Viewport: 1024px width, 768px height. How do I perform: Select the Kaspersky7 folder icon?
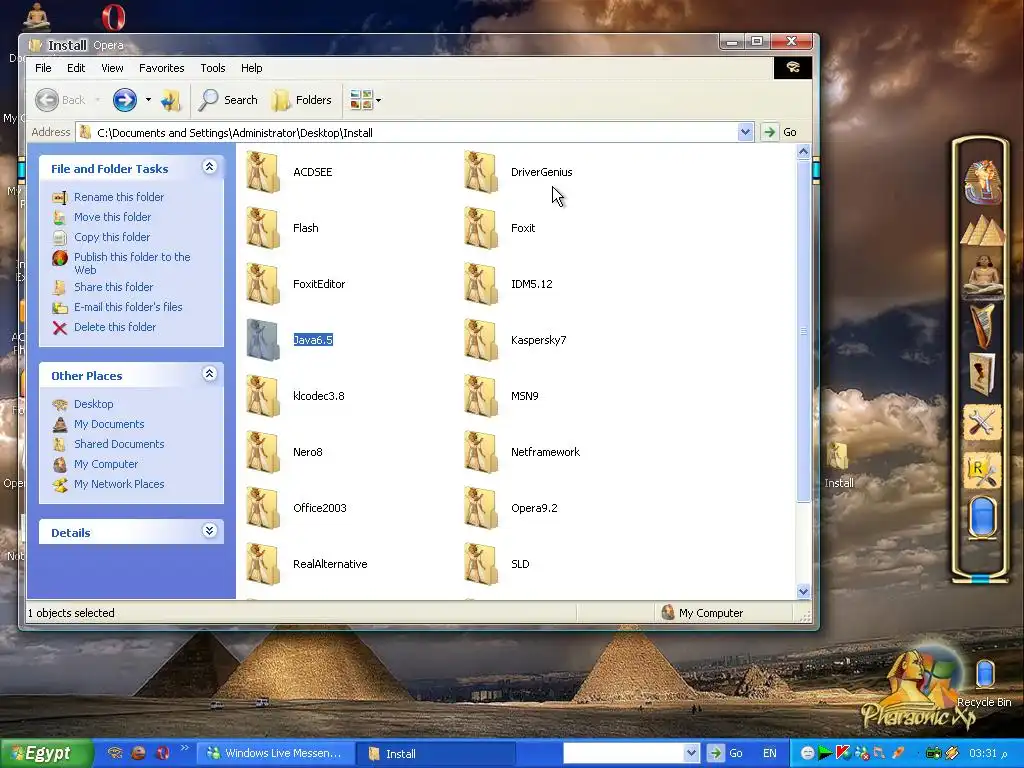pyautogui.click(x=481, y=340)
